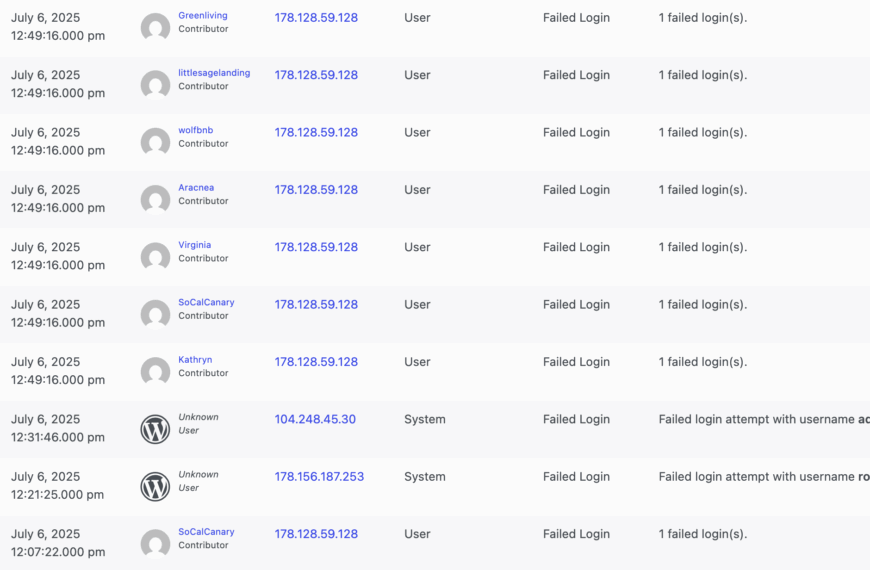Select Contributor role under Aracnea
Image resolution: width=870 pixels, height=570 pixels.
pyautogui.click(x=203, y=201)
